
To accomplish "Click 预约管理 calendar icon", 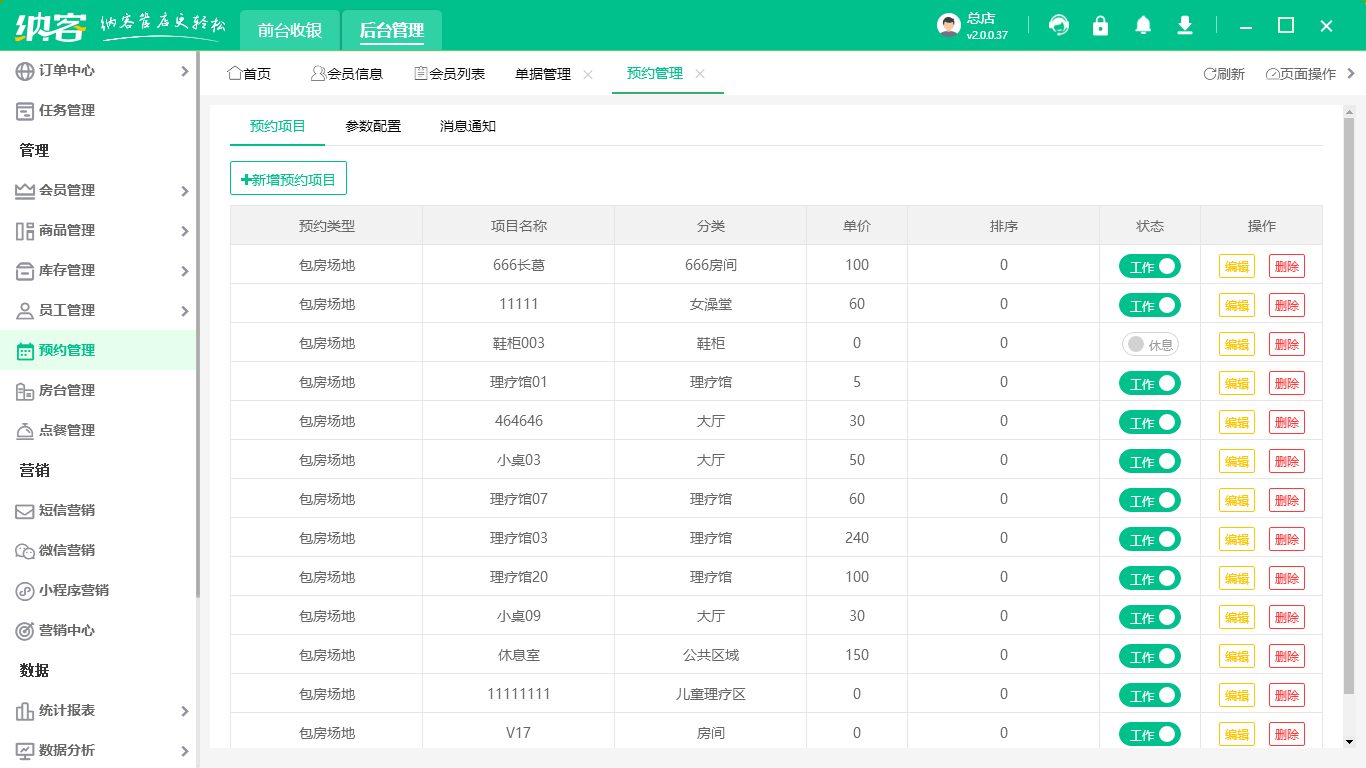I will pos(25,351).
